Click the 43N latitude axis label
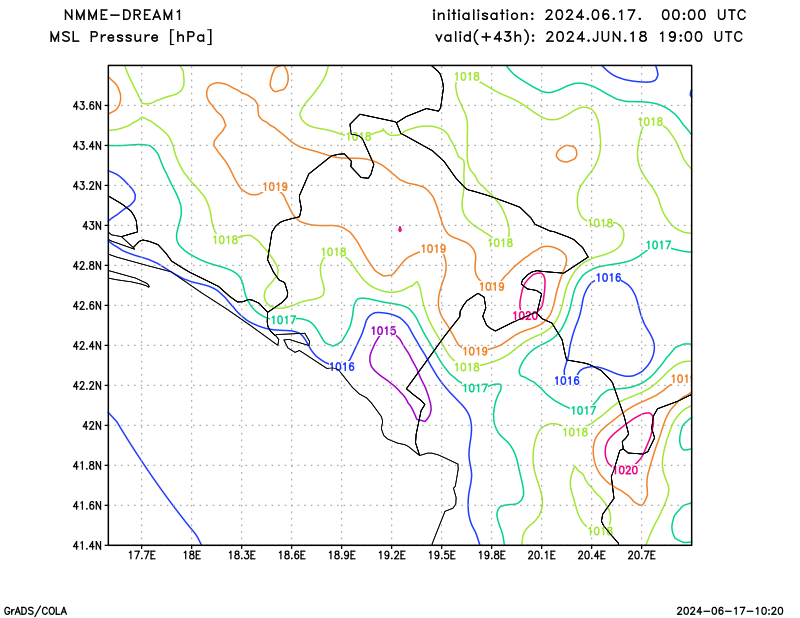Screen dimensions: 800x618 click(92, 226)
